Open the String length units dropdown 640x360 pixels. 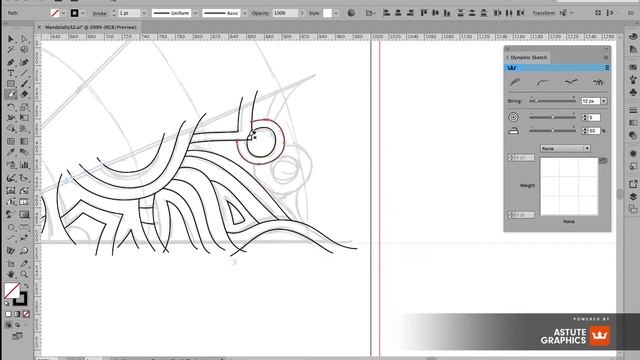click(x=604, y=101)
